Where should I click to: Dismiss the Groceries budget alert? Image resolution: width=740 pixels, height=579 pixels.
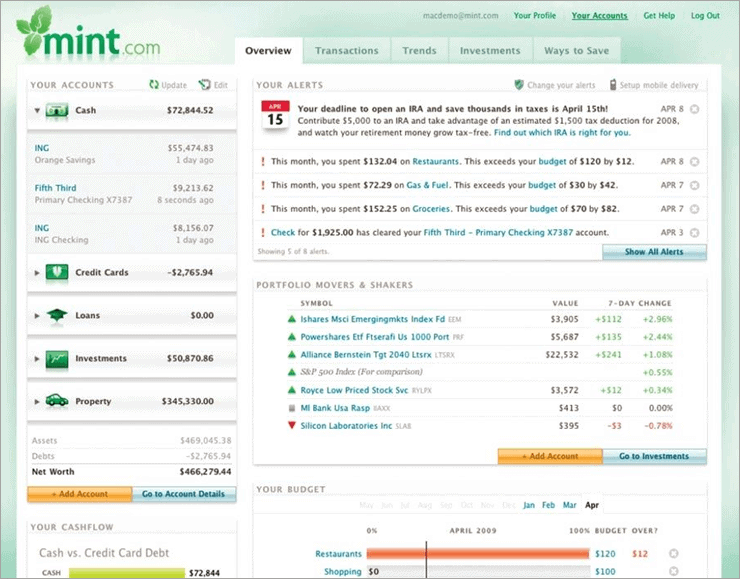(x=694, y=209)
